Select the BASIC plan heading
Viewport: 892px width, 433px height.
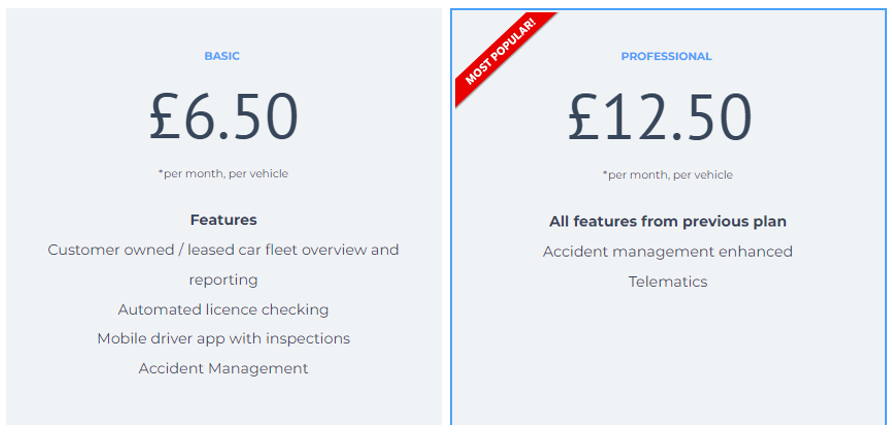[222, 56]
